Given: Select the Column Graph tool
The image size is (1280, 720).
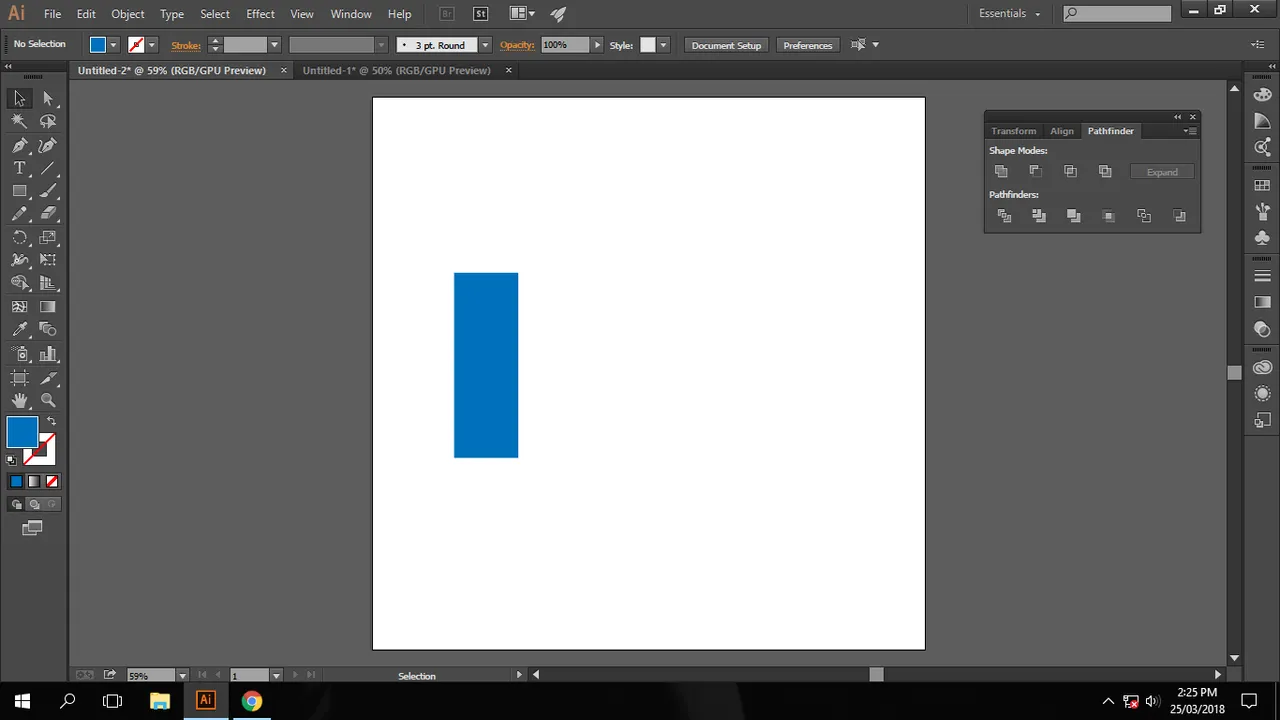Looking at the screenshot, I should (x=48, y=354).
